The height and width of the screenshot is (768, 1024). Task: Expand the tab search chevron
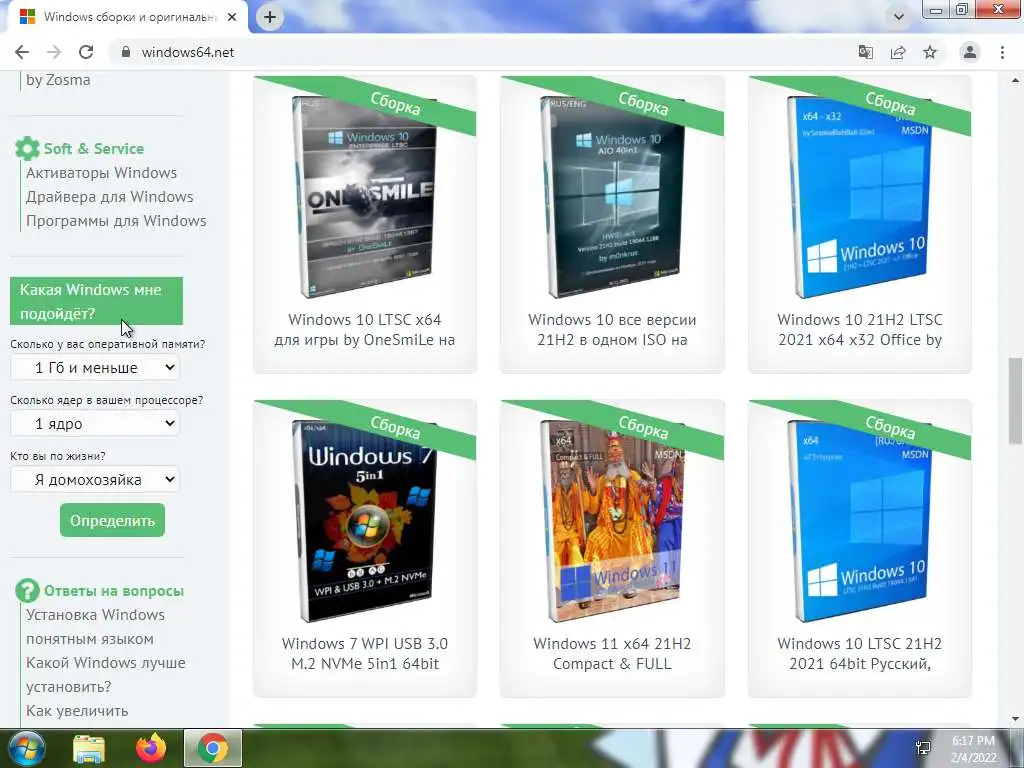click(899, 17)
